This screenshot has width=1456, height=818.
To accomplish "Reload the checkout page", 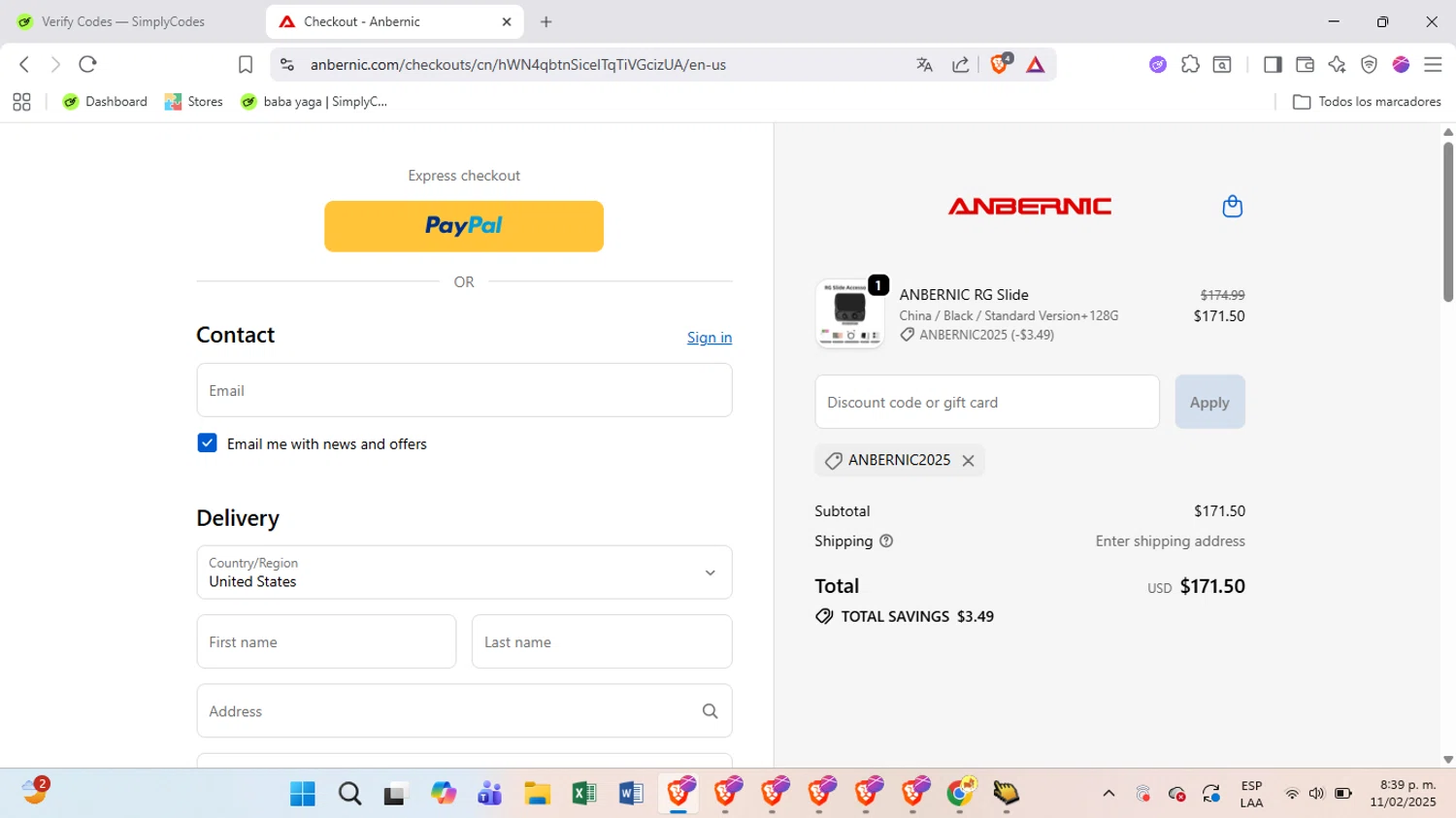I will coord(87,64).
